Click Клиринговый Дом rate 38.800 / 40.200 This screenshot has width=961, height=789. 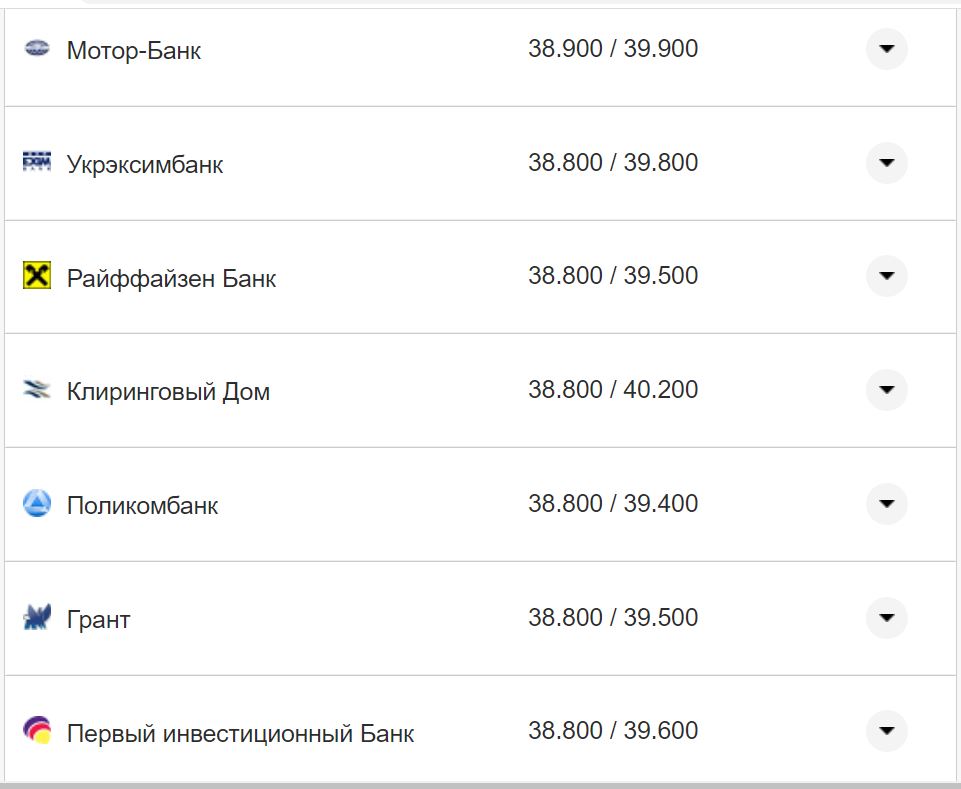(x=613, y=390)
